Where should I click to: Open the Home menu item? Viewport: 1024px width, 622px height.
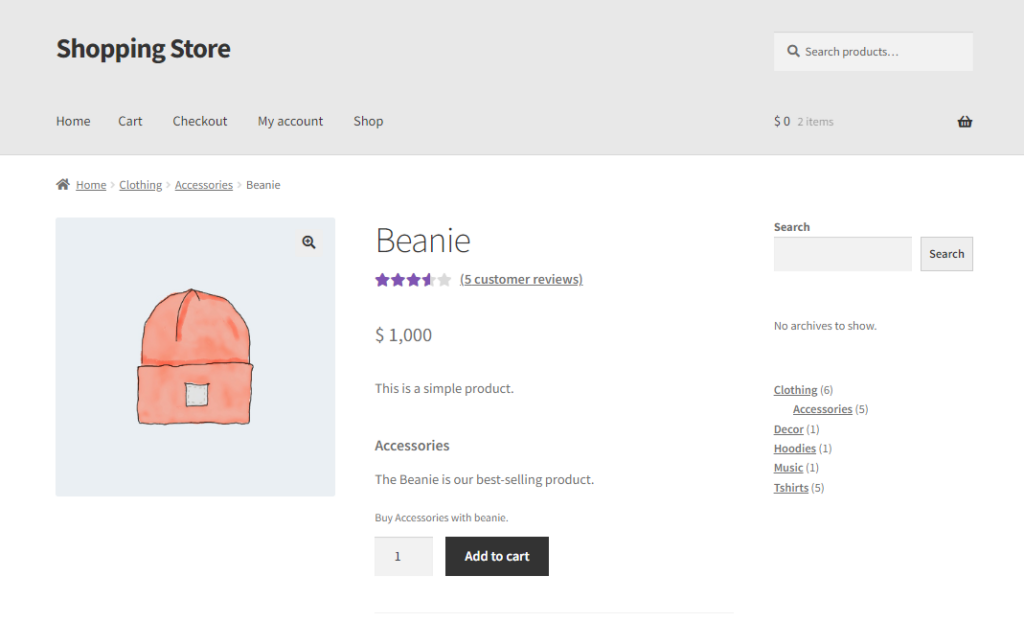pos(73,121)
